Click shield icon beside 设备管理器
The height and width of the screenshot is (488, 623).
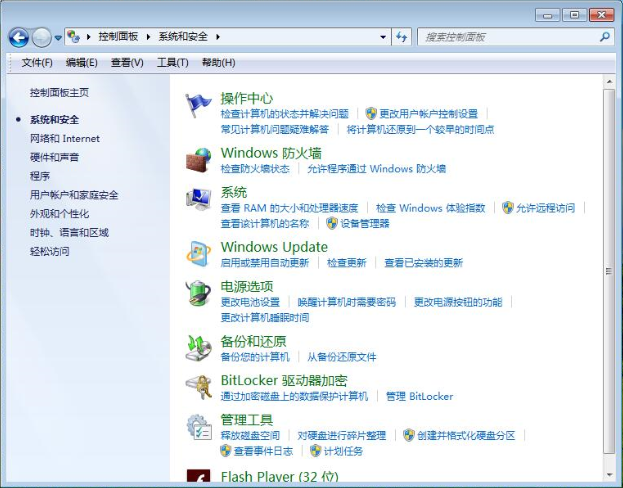[332, 223]
